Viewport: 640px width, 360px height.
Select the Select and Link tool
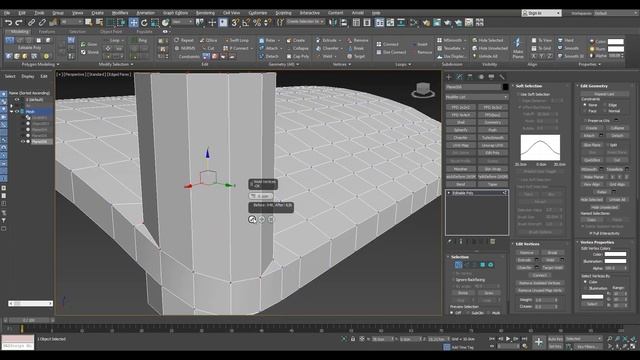(31, 22)
